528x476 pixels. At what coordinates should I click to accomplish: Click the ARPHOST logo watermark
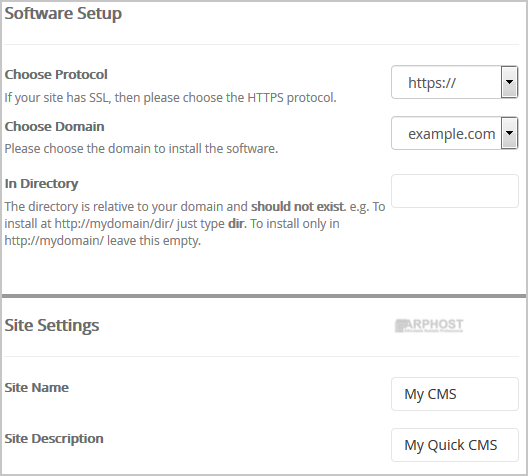(x=429, y=325)
